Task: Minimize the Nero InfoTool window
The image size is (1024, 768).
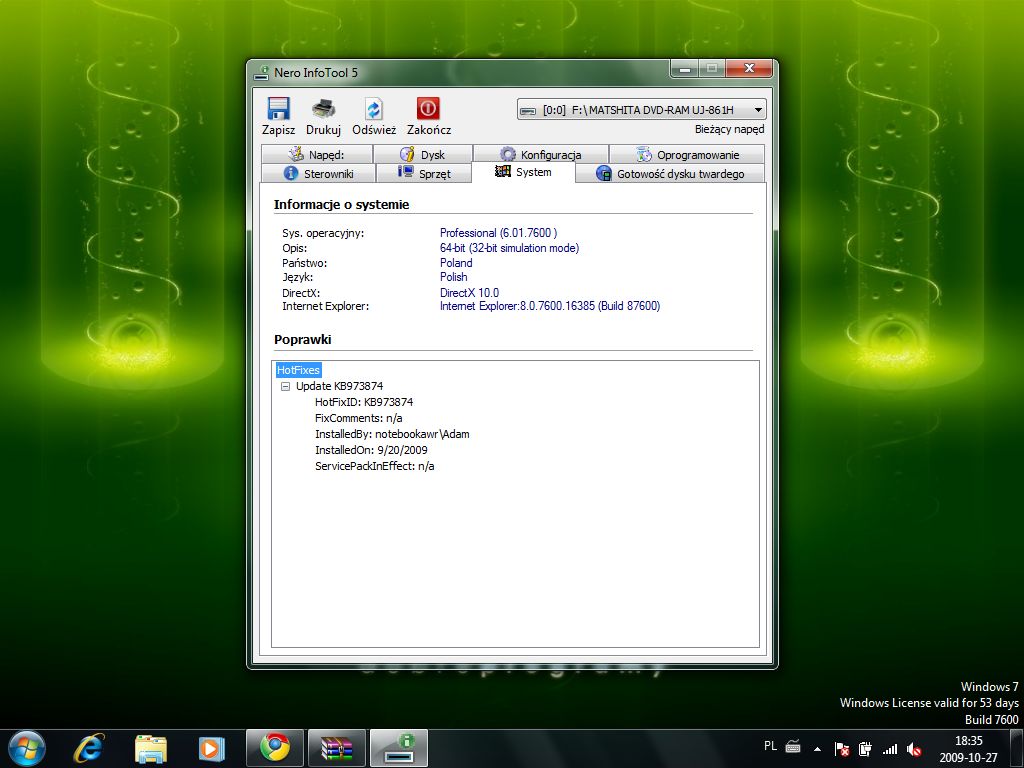Action: [x=685, y=69]
